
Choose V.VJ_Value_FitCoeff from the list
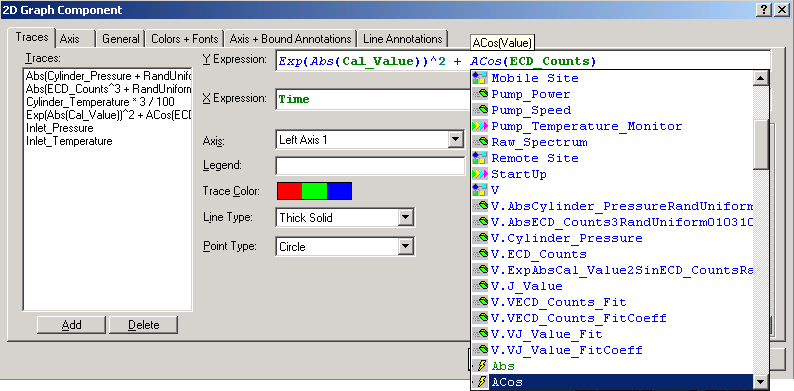tap(612, 350)
